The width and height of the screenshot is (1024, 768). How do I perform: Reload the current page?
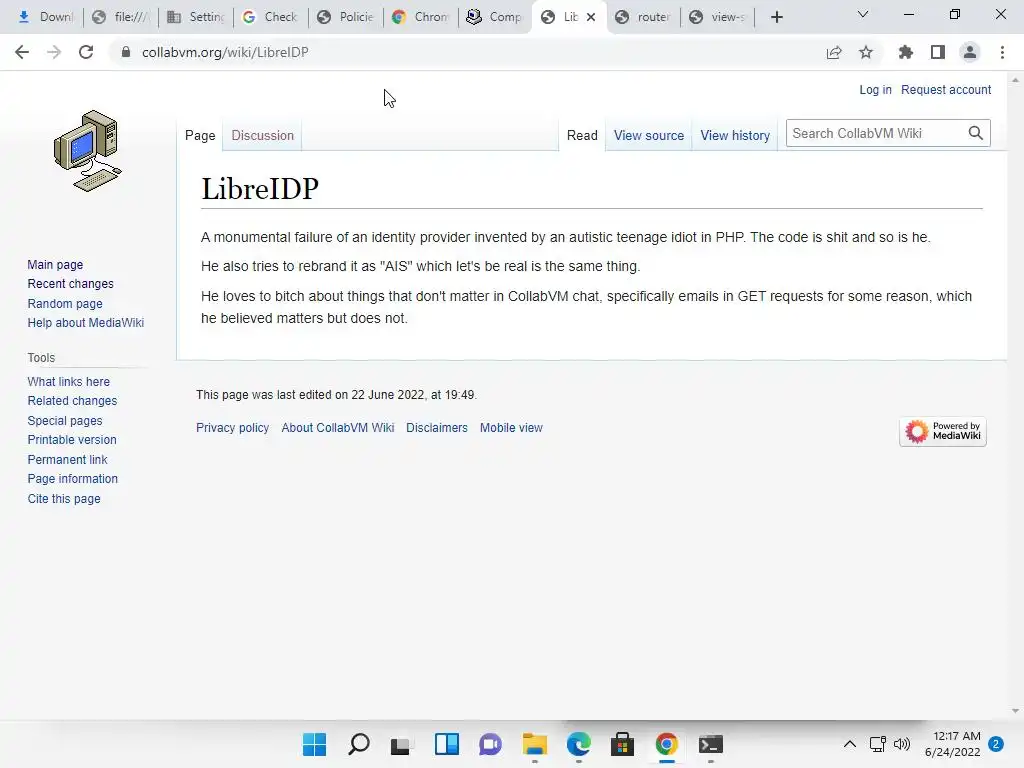click(x=86, y=52)
